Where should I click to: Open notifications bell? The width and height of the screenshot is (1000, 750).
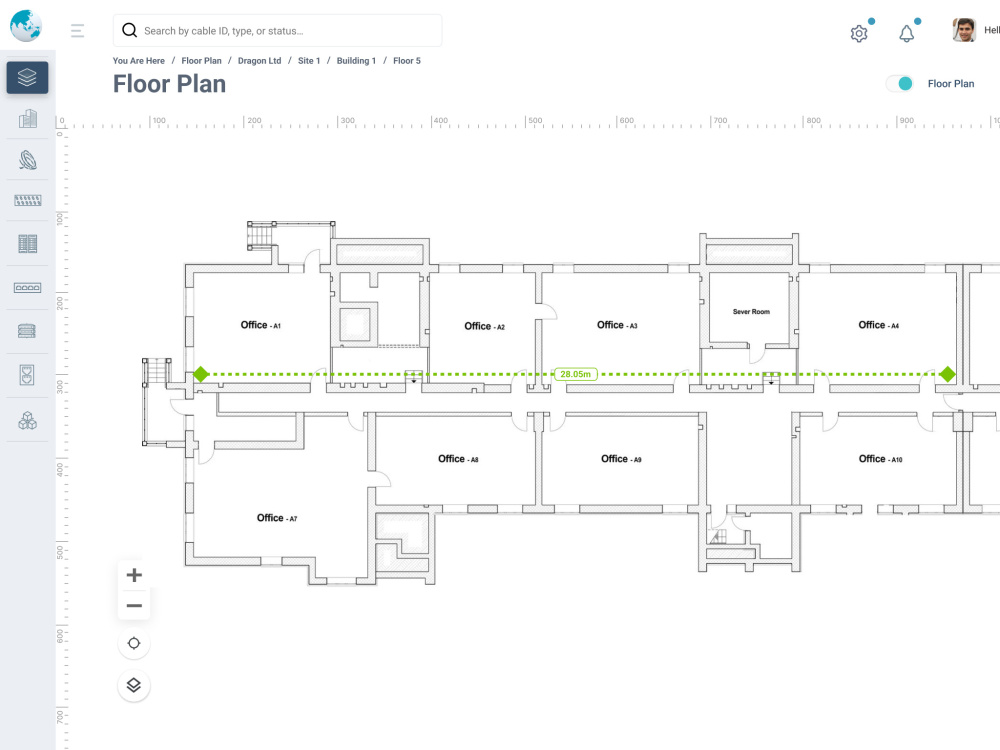[906, 33]
